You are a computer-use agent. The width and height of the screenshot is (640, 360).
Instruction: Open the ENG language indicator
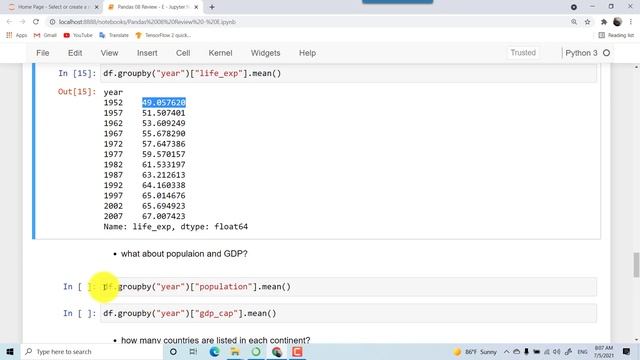point(582,351)
